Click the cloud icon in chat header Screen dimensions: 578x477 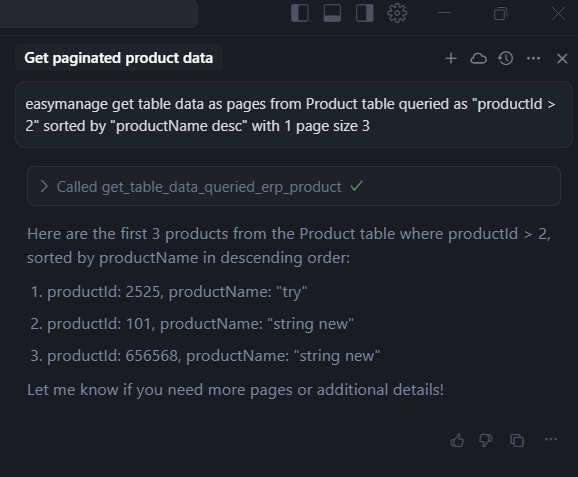[478, 58]
